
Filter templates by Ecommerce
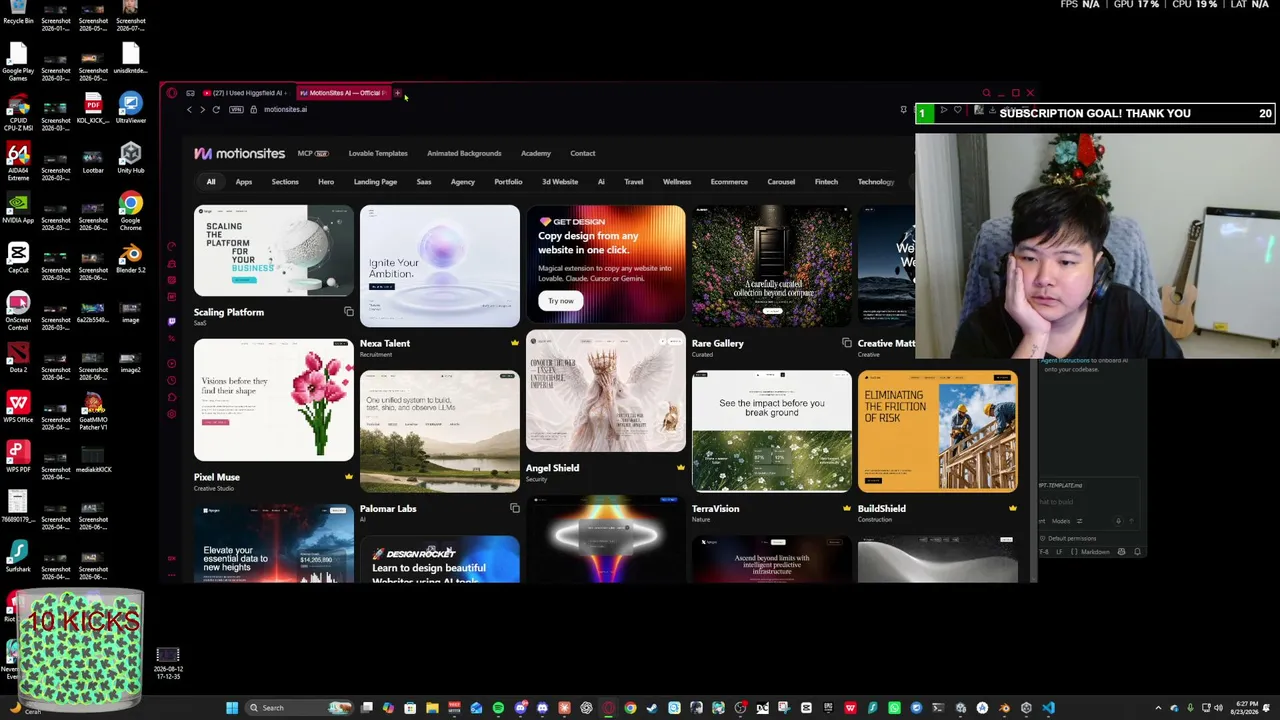click(x=729, y=182)
